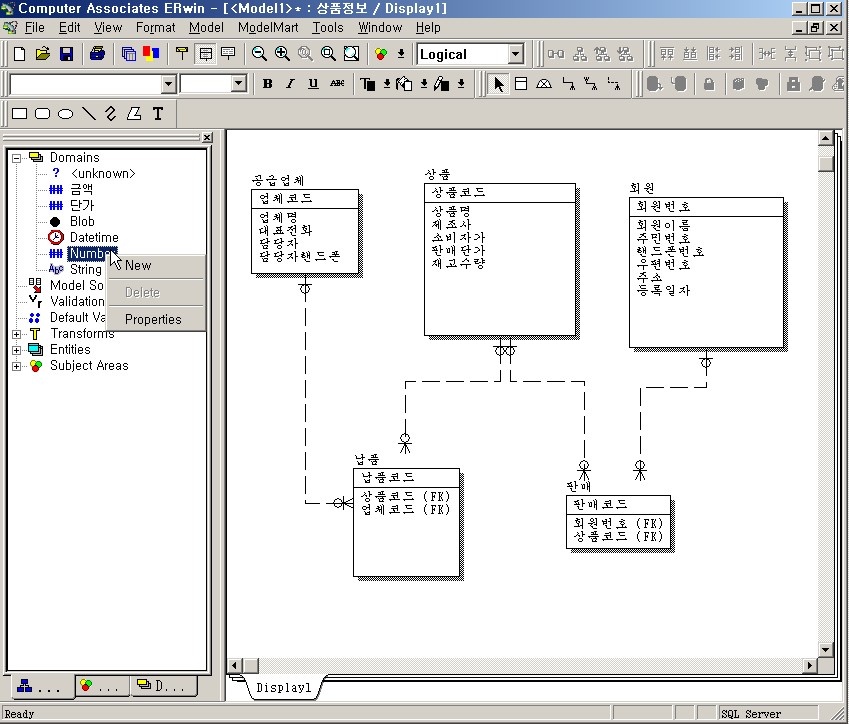
Task: Select the 상품 entity's 상품코드 key
Action: click(459, 192)
